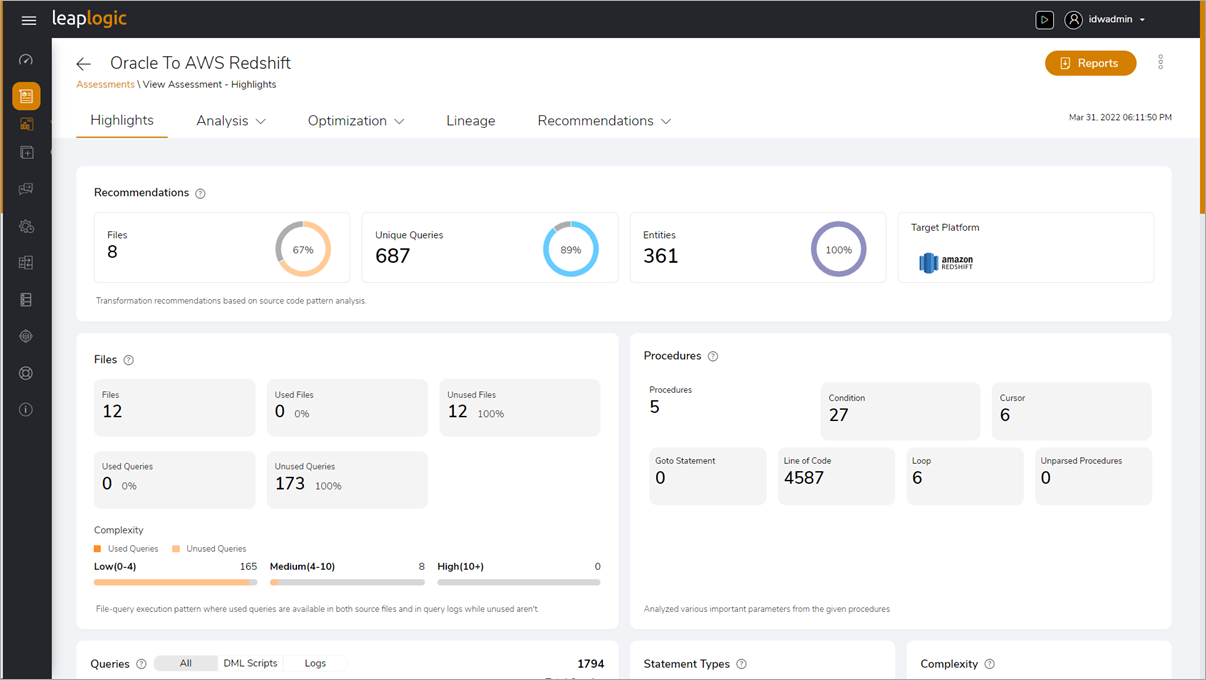The width and height of the screenshot is (1206, 680).
Task: Click the Target Platform card
Action: click(x=1026, y=247)
